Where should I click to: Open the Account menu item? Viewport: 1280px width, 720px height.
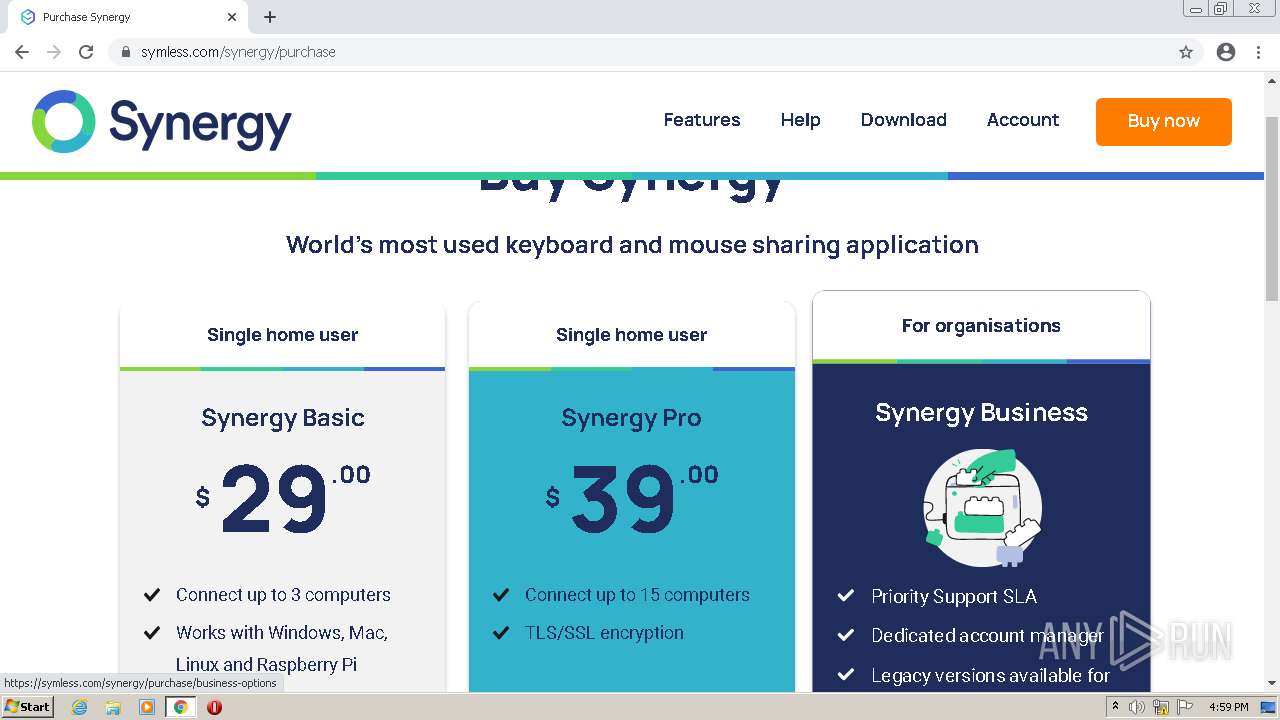tap(1023, 120)
